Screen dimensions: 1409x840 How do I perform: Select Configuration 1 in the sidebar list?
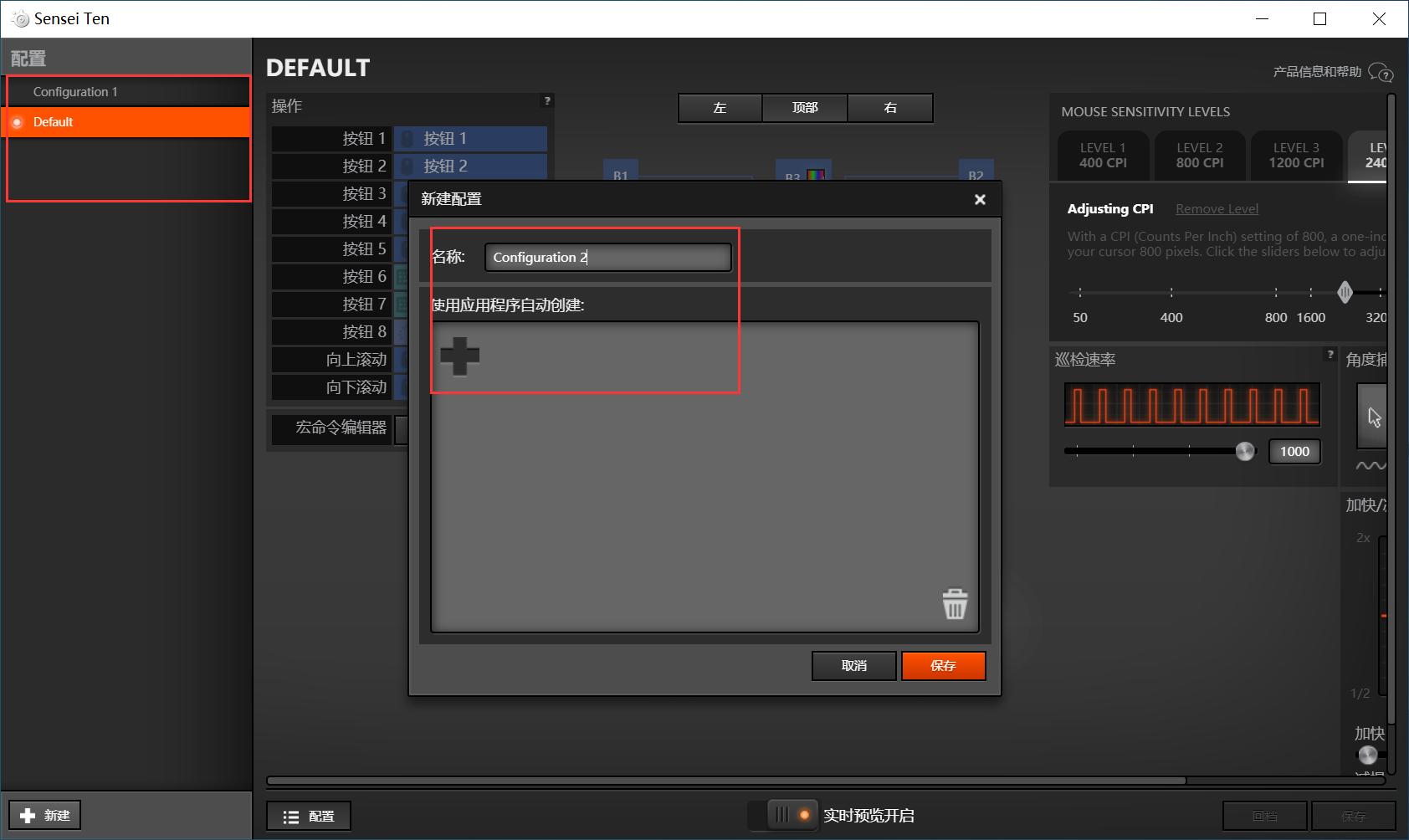(x=126, y=92)
